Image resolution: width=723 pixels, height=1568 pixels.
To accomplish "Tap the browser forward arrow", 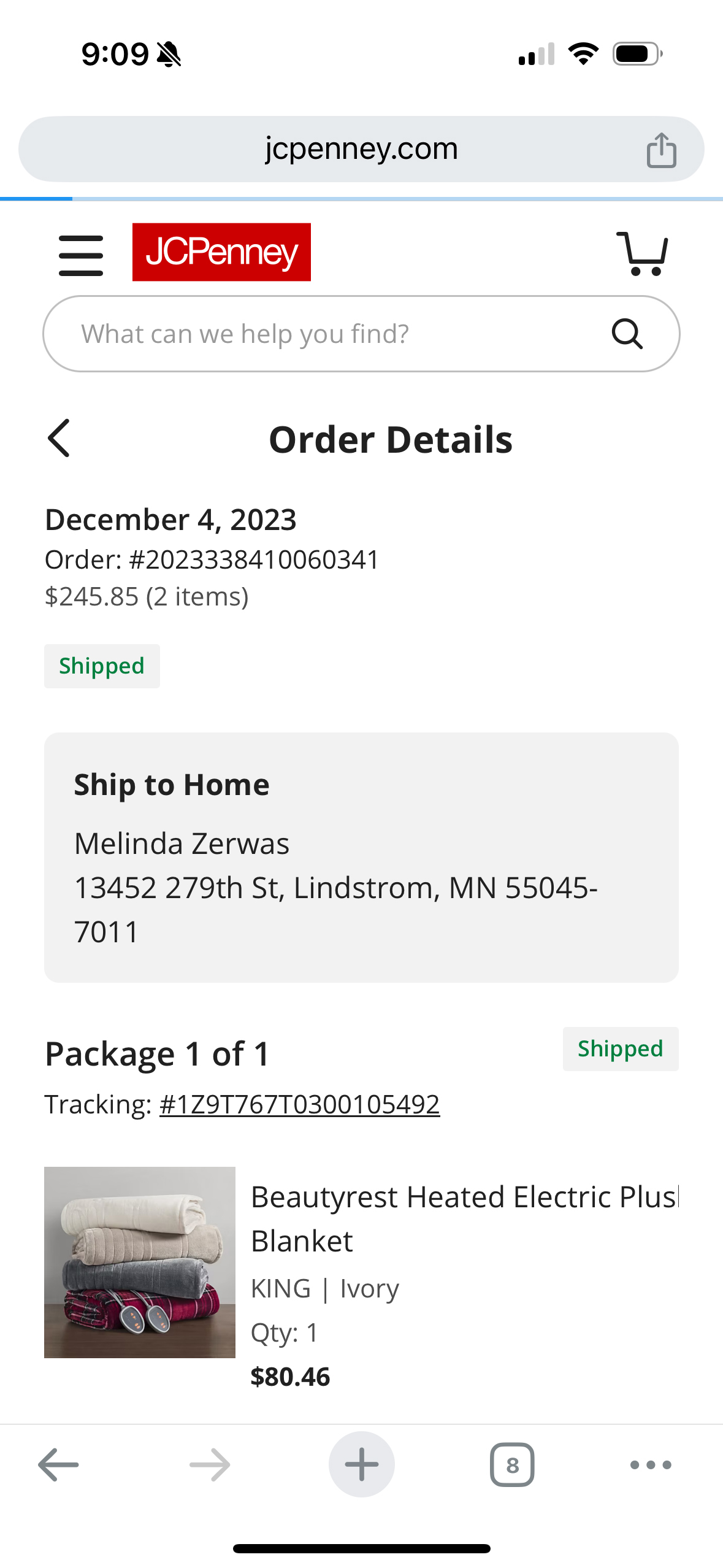I will click(x=210, y=1464).
